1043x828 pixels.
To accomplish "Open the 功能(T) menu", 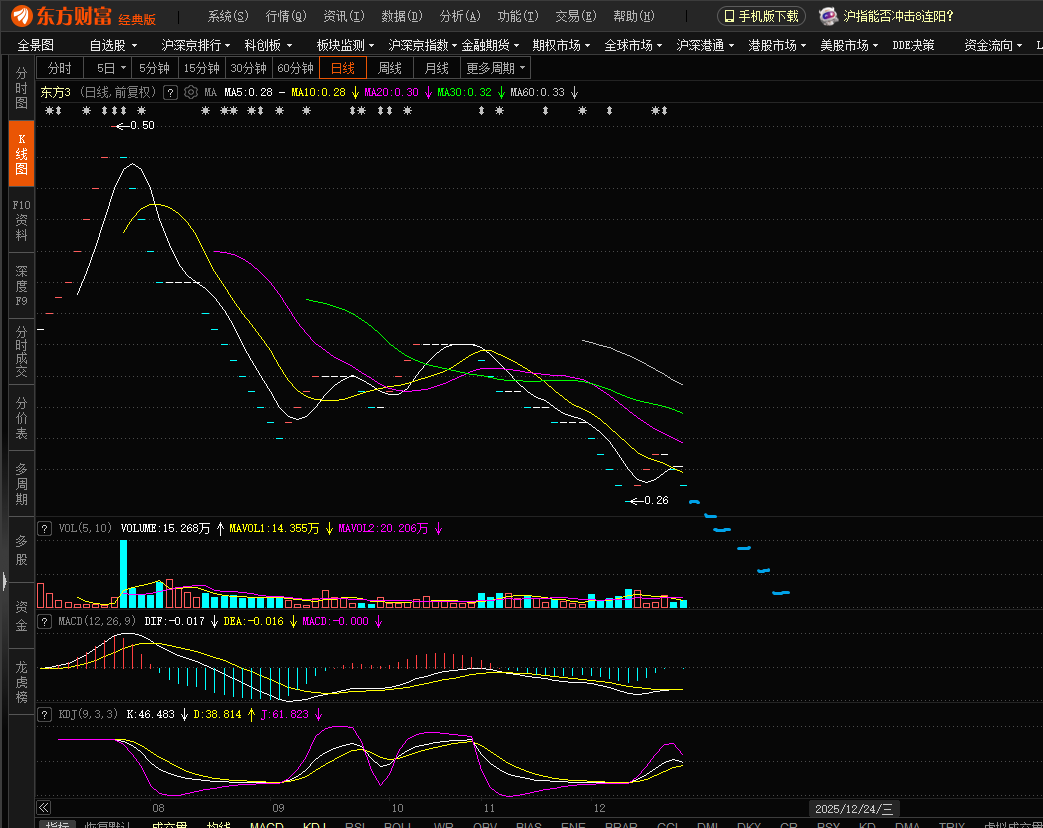I will tap(518, 16).
